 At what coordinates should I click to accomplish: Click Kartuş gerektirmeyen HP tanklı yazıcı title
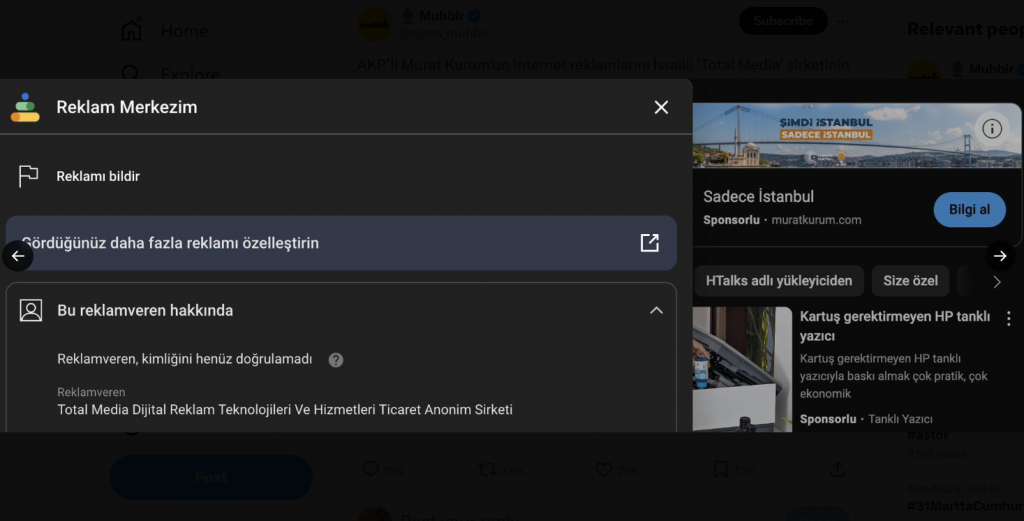pos(895,326)
